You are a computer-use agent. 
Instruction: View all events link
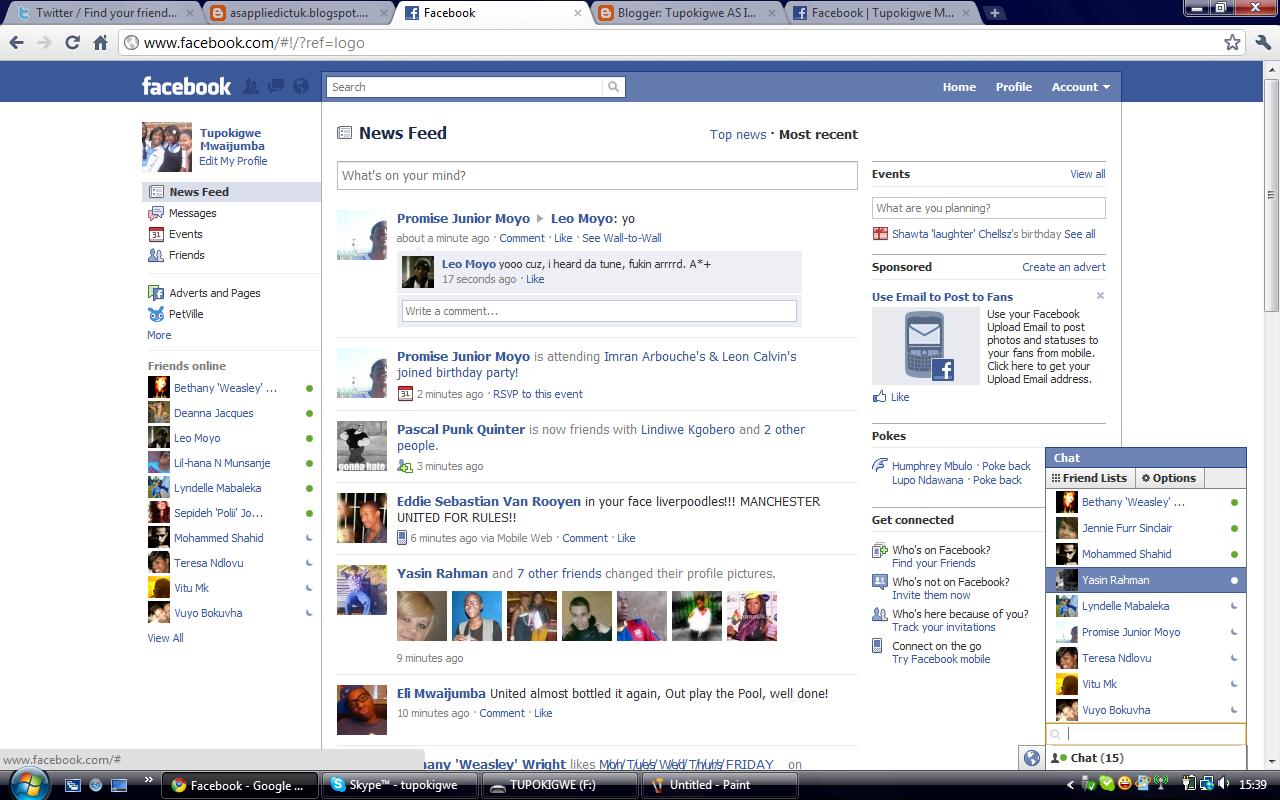(1088, 174)
